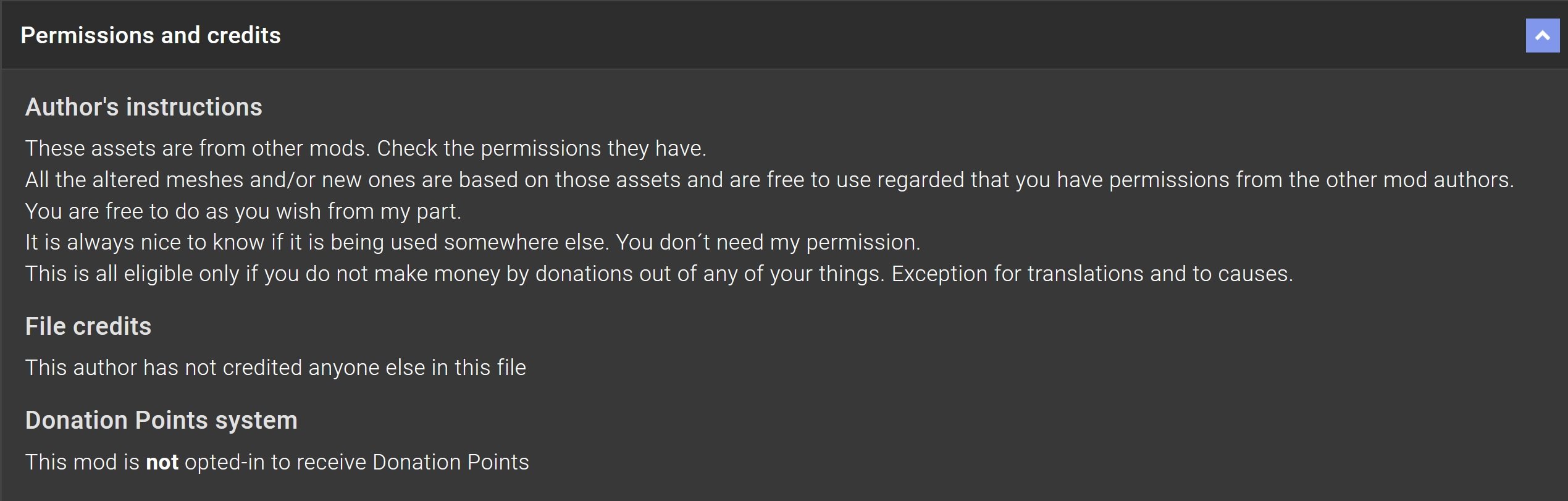This screenshot has width=1568, height=501.
Task: Click the line starting 'These assets are from'
Action: coord(366,148)
